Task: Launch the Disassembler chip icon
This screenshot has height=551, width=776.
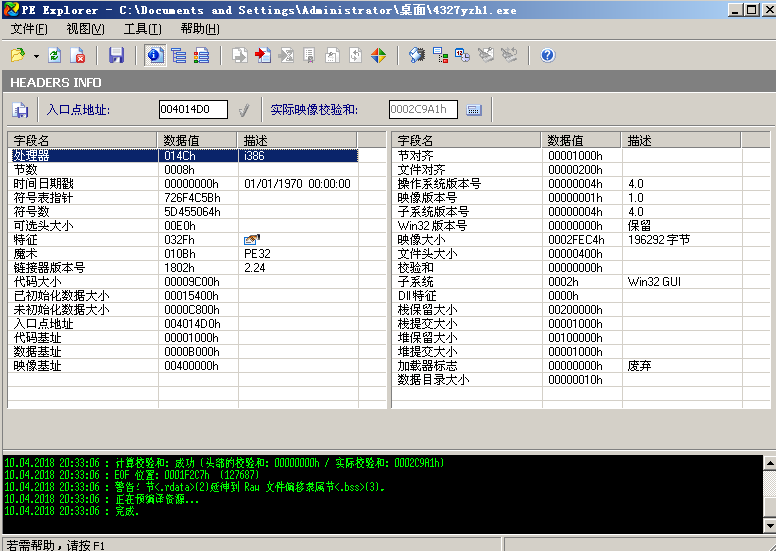Action: click(417, 55)
